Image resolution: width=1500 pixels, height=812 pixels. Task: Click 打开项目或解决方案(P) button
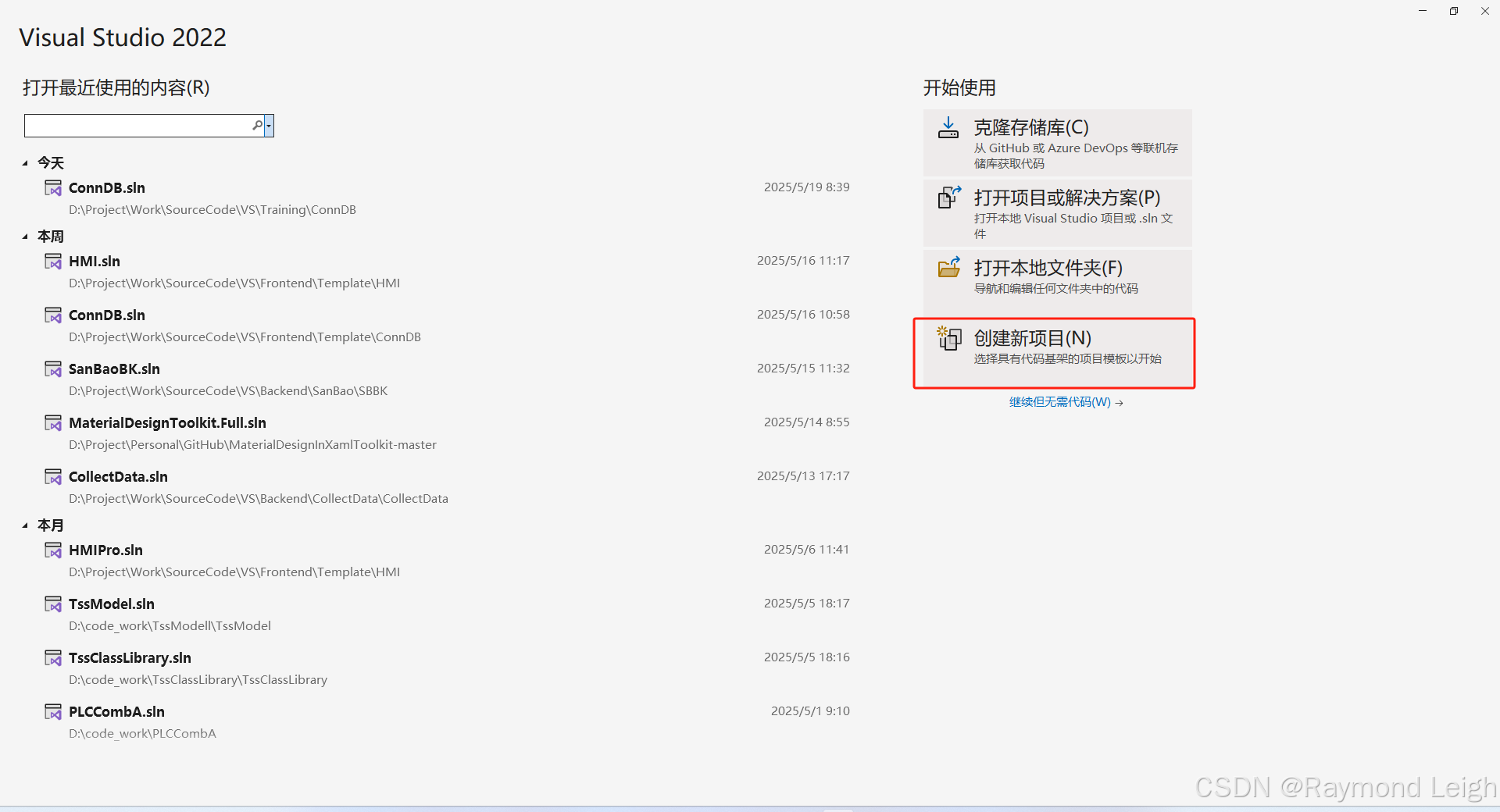(x=1058, y=213)
